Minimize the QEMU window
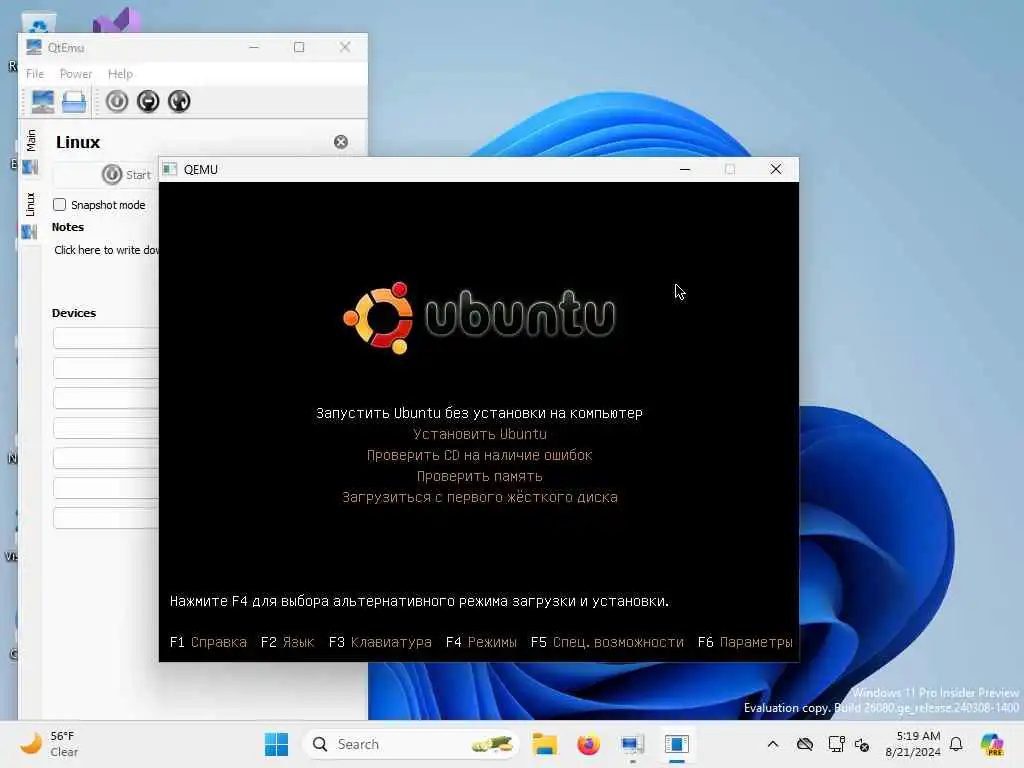This screenshot has width=1024, height=768. [685, 169]
